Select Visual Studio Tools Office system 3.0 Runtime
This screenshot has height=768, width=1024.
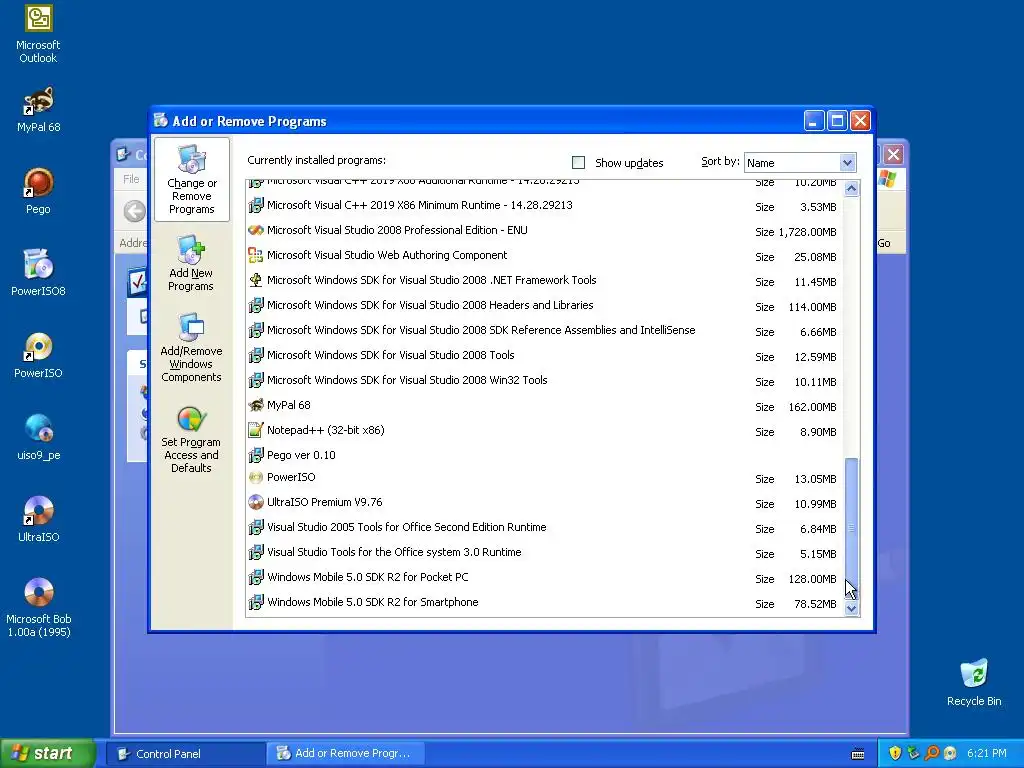pyautogui.click(x=543, y=552)
